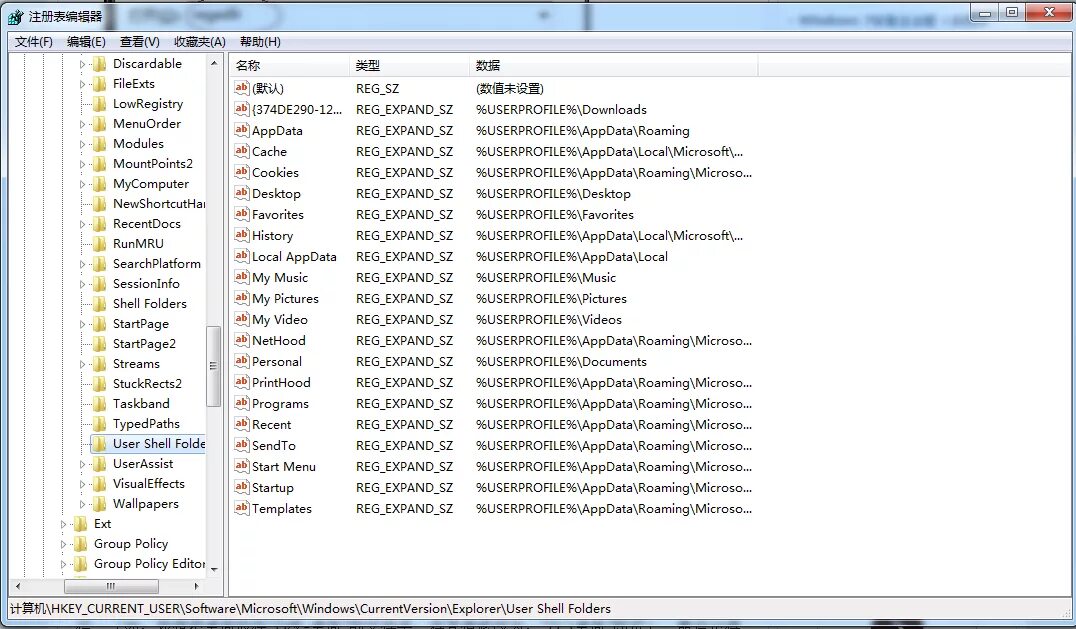The image size is (1076, 629).
Task: Sort values by 名称 column header
Action: click(x=289, y=66)
